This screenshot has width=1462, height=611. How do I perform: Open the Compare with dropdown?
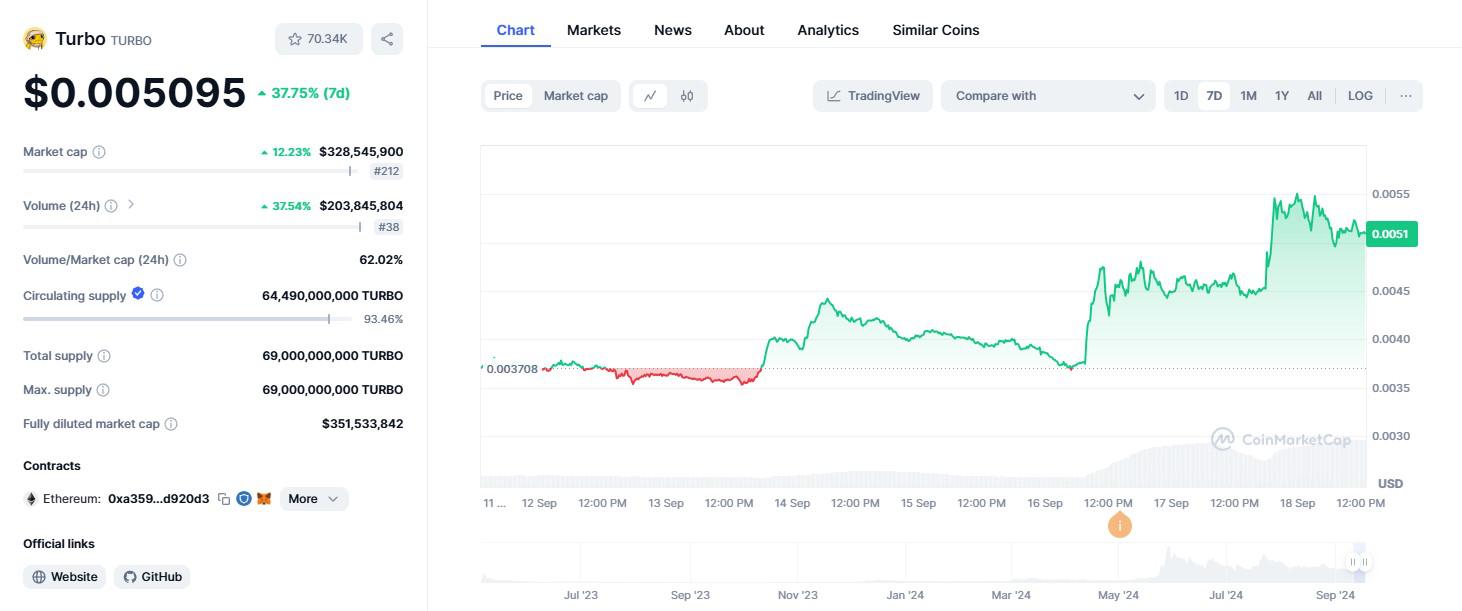pyautogui.click(x=1049, y=96)
